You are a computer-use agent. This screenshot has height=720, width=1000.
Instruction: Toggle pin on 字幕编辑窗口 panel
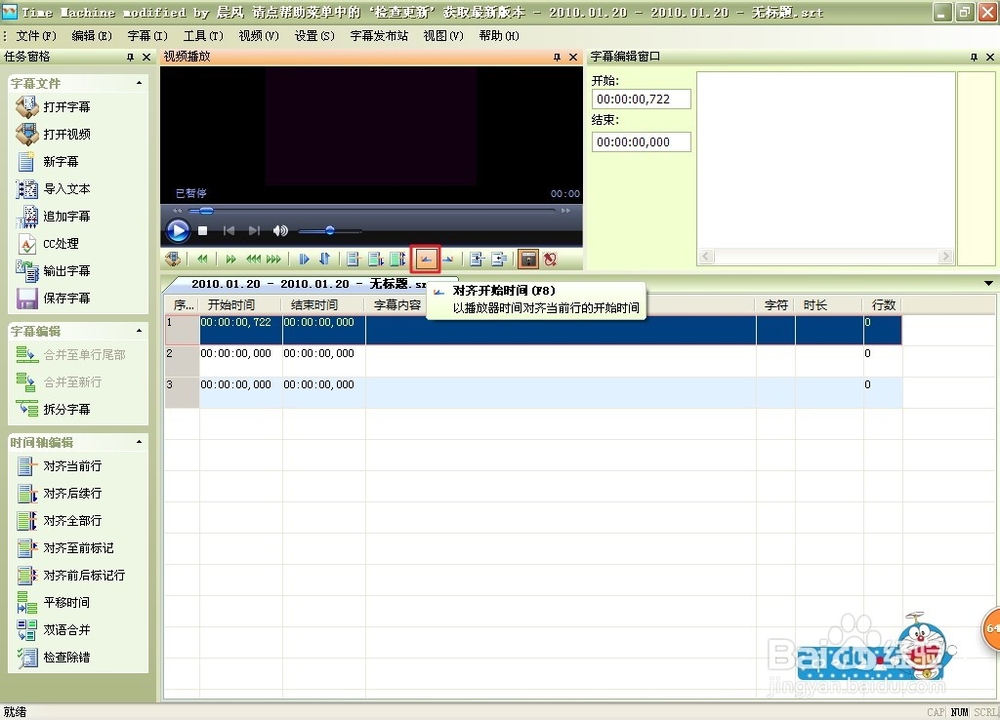(x=974, y=57)
